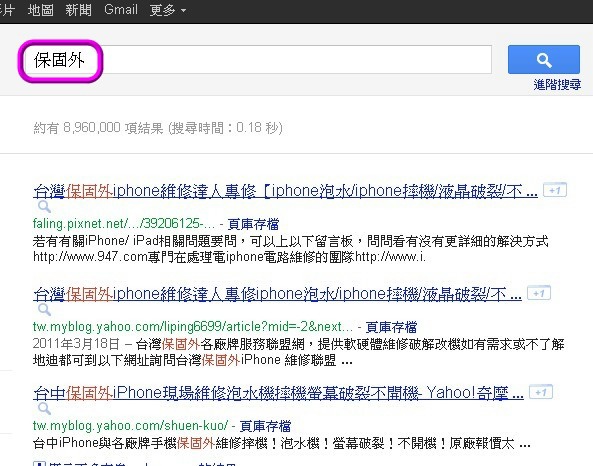The height and width of the screenshot is (466, 593).
Task: Click the green URL faling.pixnet.net/.../39206125
Action: (124, 224)
